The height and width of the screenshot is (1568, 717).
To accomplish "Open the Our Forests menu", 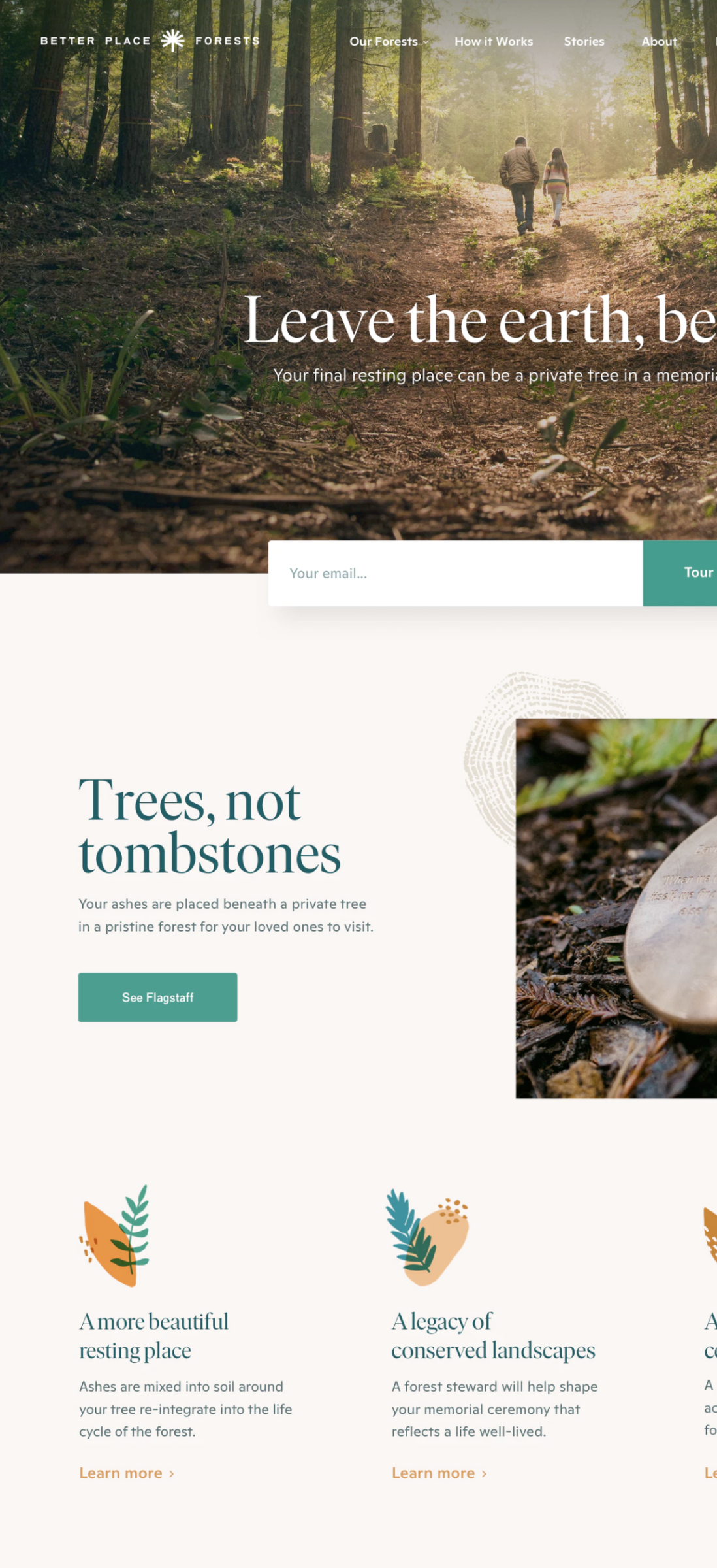I will coord(383,41).
